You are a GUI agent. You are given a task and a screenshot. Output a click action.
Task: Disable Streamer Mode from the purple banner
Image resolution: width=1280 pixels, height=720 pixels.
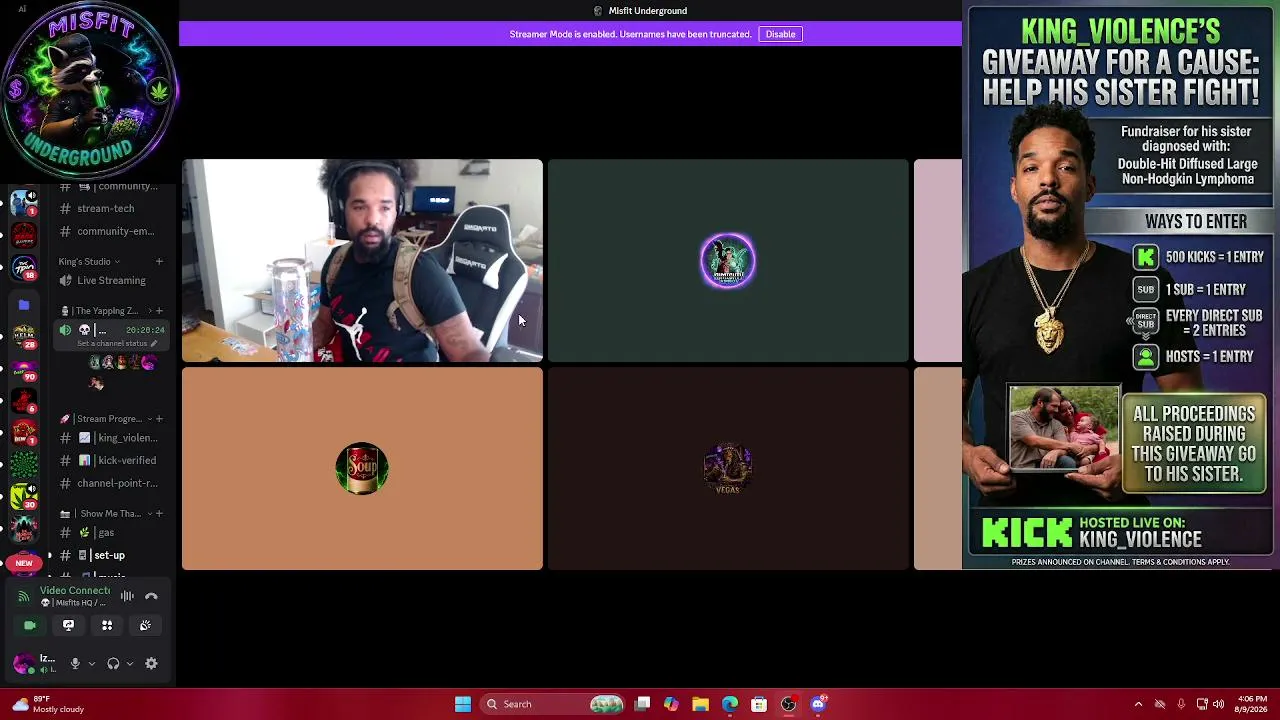780,34
